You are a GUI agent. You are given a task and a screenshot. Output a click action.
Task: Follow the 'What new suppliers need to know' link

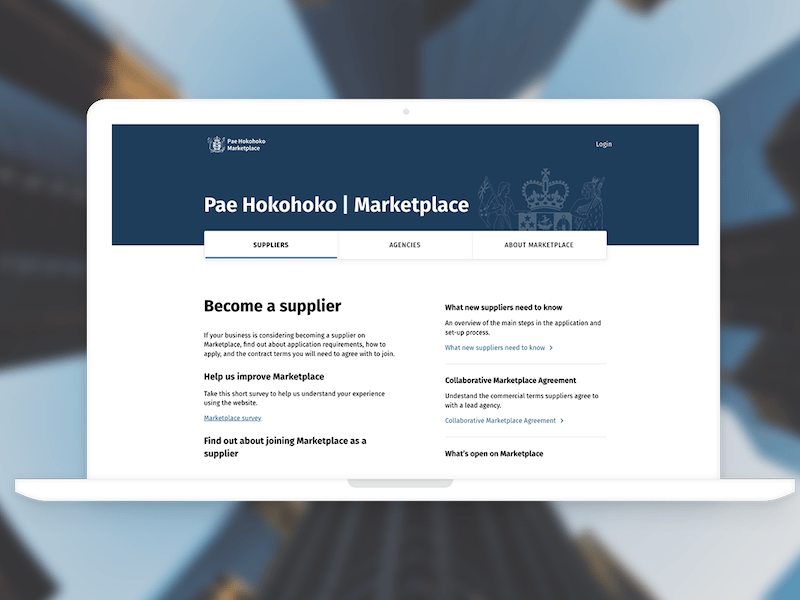(495, 348)
